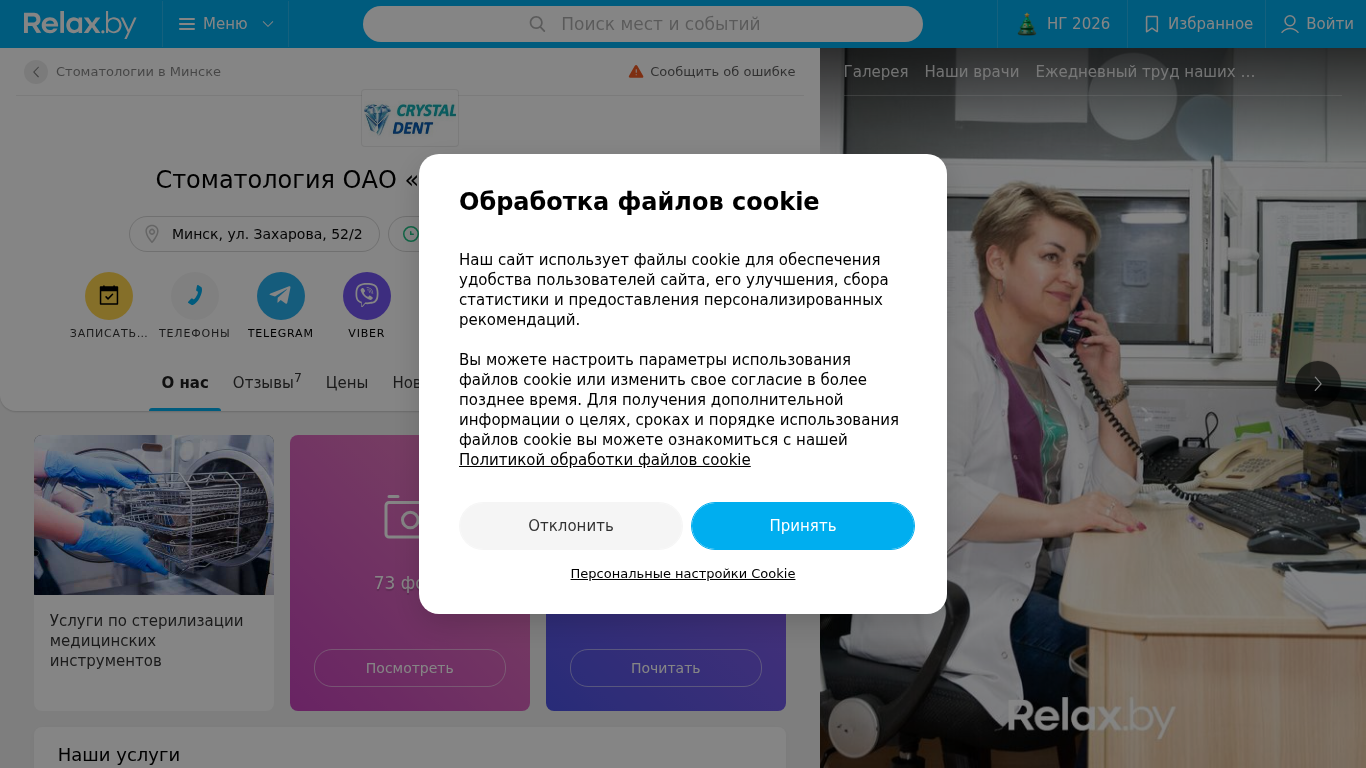The height and width of the screenshot is (768, 1366).
Task: Open the Цены tab
Action: 347,383
